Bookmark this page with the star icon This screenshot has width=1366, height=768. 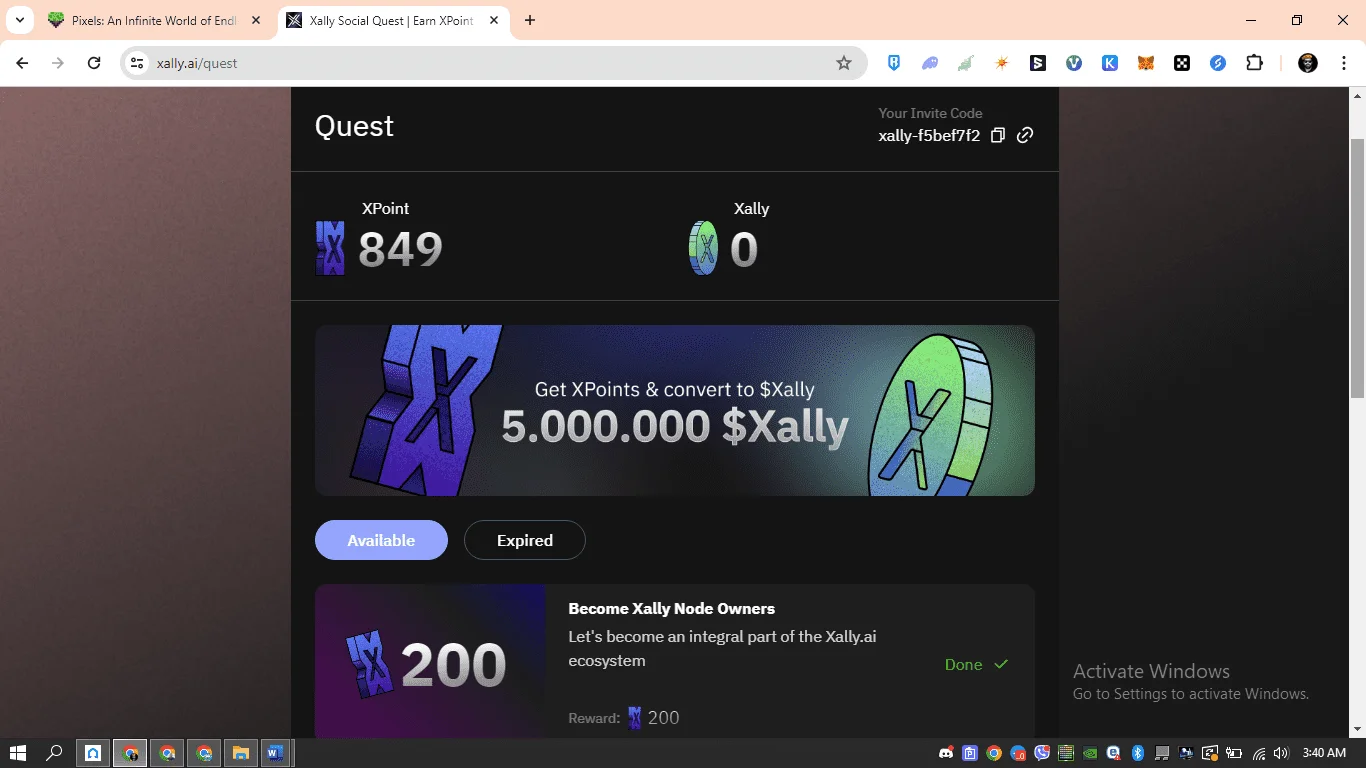844,63
